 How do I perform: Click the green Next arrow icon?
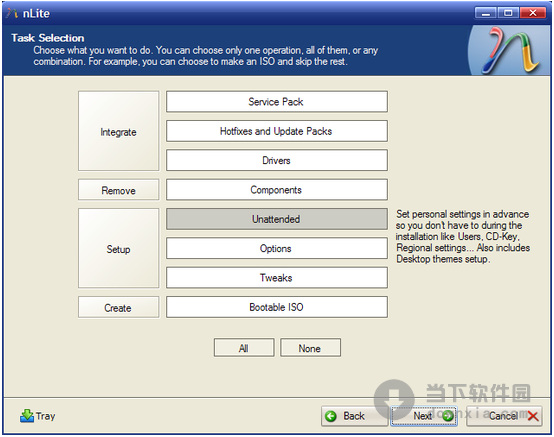(448, 416)
